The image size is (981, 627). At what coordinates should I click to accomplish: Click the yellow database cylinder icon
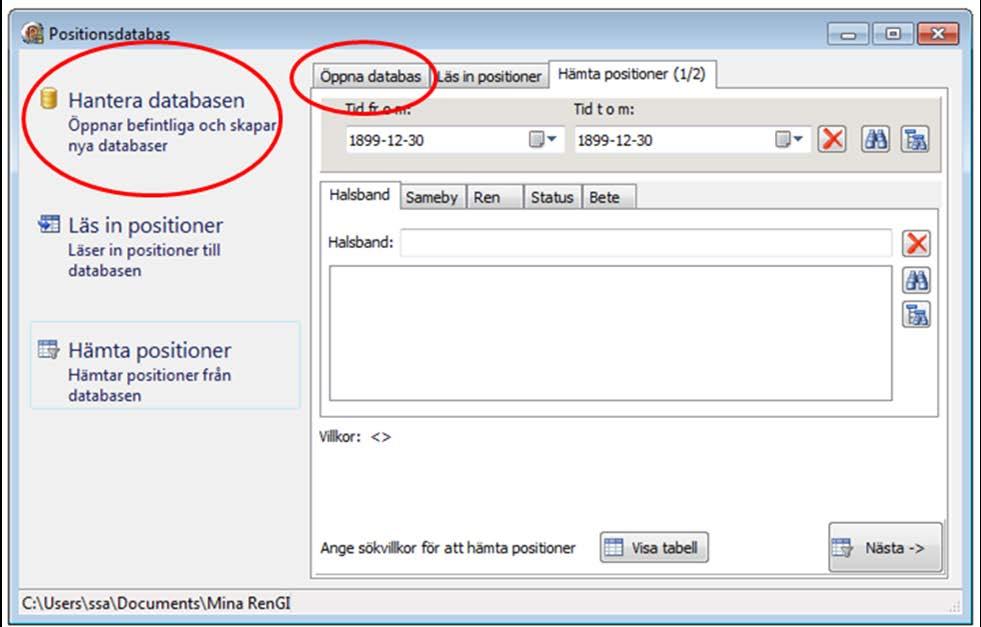tap(49, 99)
